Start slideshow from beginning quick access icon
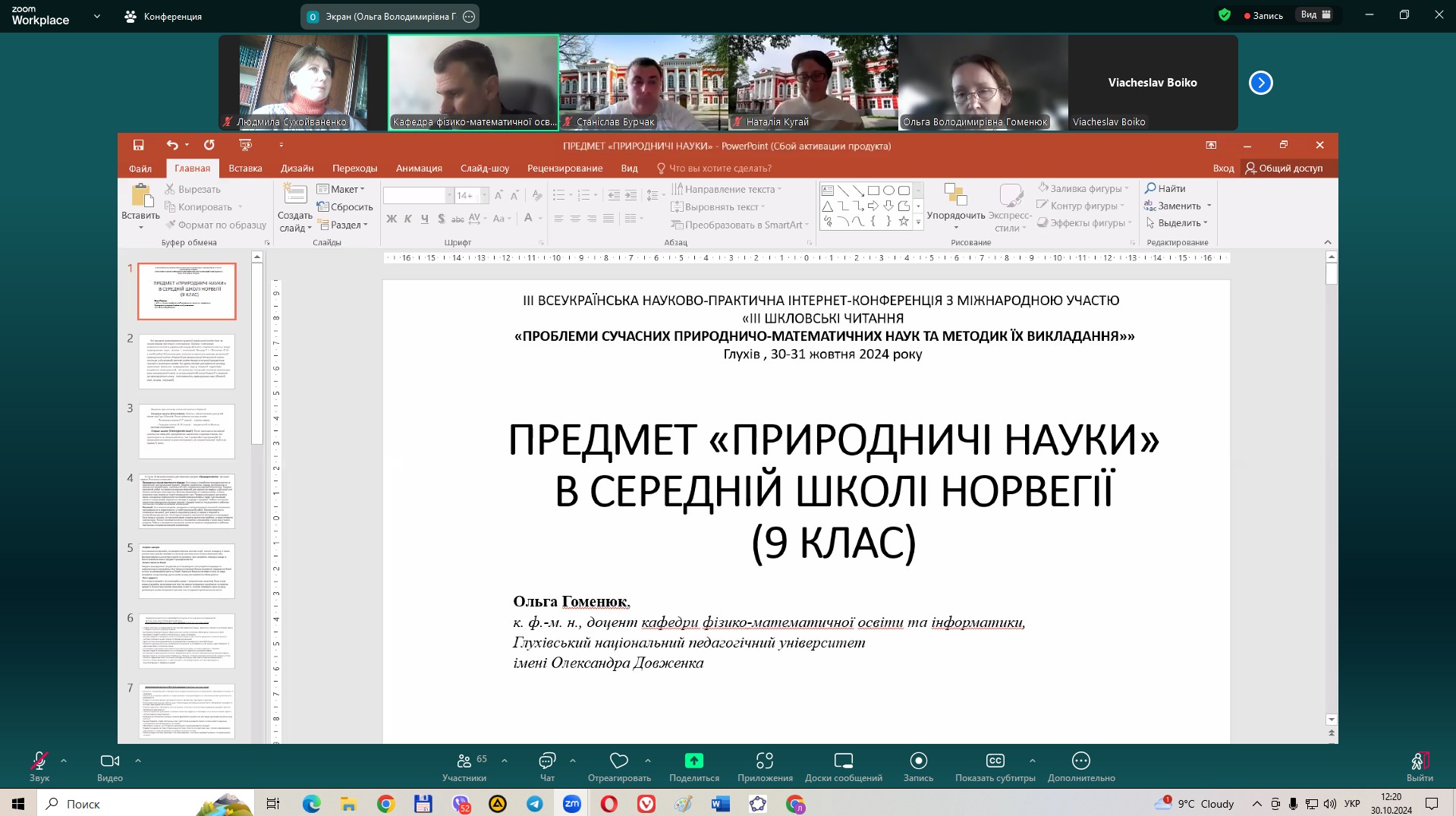Viewport: 1456px width, 816px height. pos(245,145)
